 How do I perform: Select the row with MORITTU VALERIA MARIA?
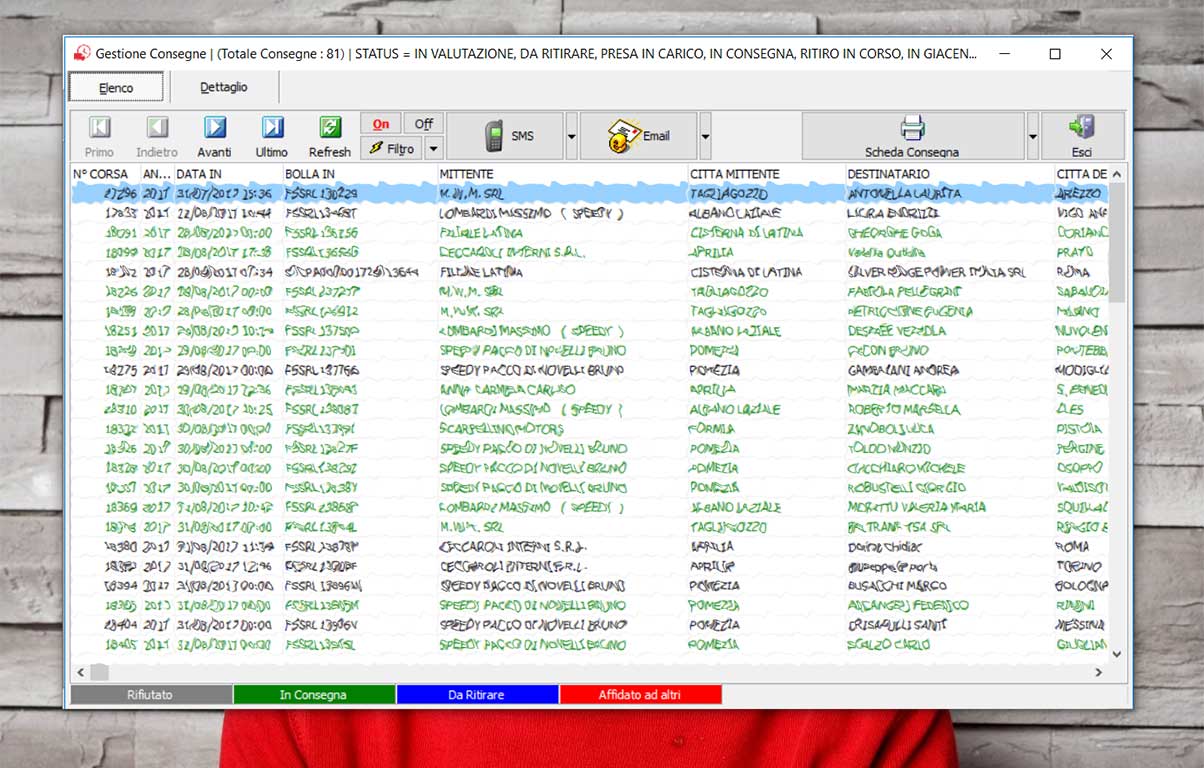click(590, 507)
